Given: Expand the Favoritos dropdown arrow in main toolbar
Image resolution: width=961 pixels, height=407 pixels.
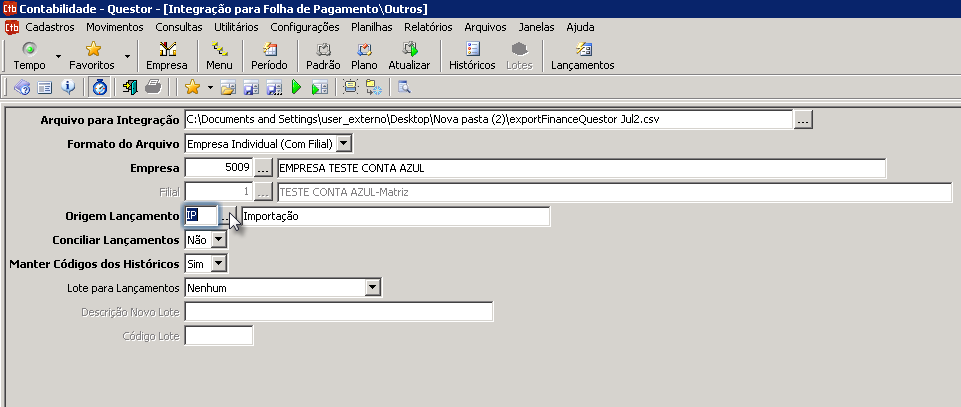Looking at the screenshot, I should pos(127,56).
